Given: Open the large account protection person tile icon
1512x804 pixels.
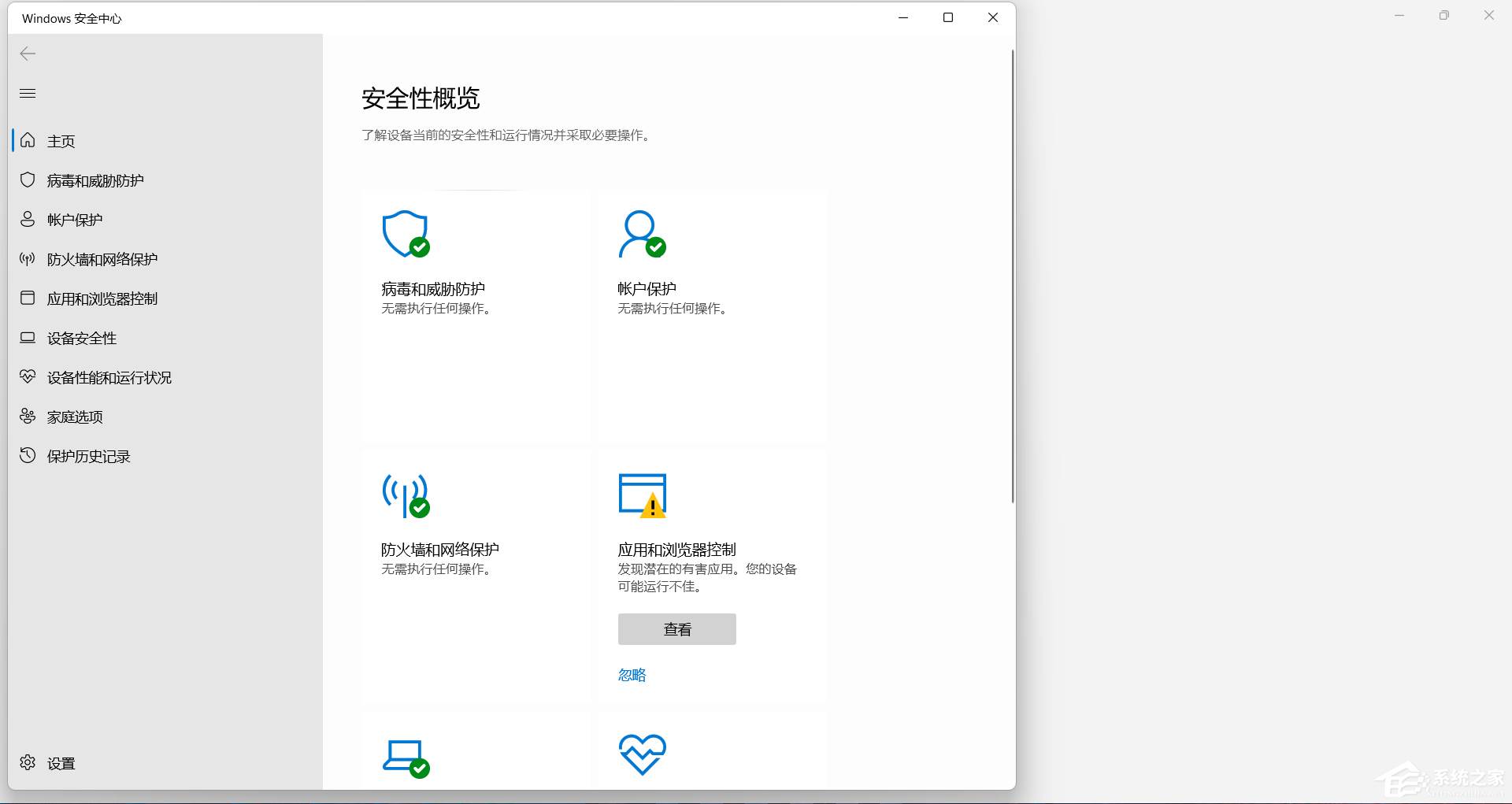Looking at the screenshot, I should pyautogui.click(x=642, y=234).
